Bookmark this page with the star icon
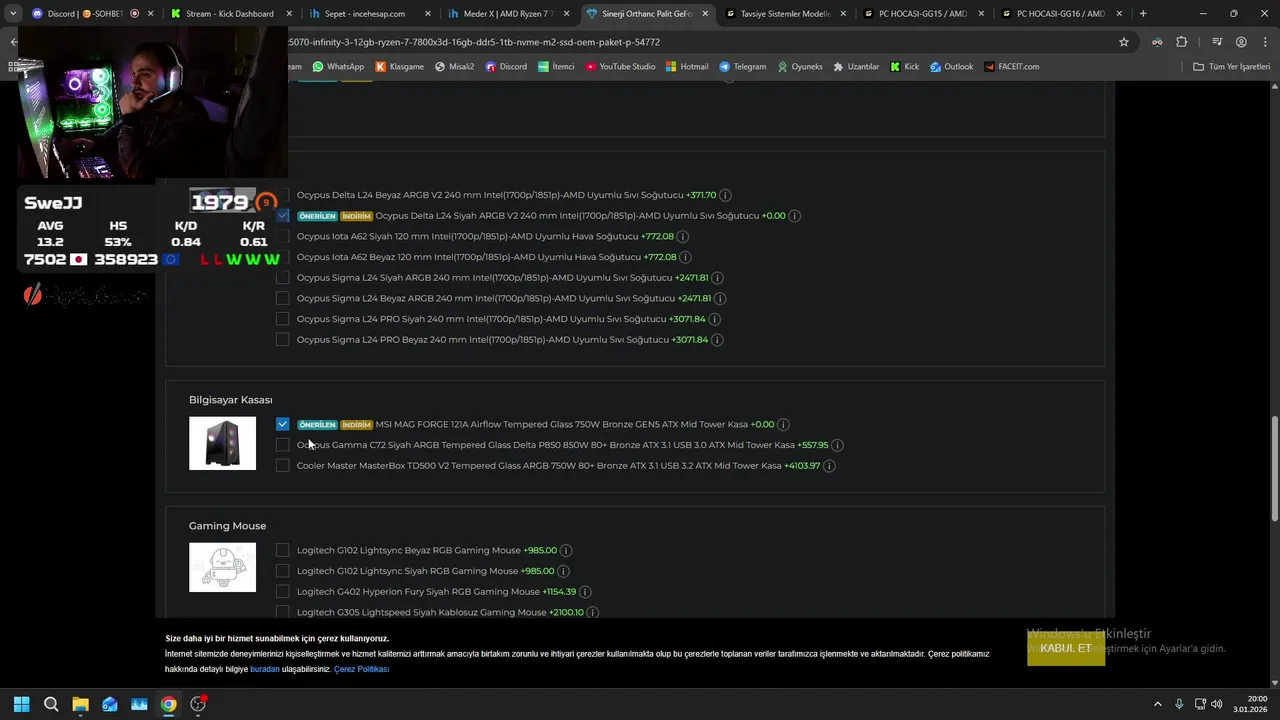Screen dimensions: 1280x720 click(1124, 42)
